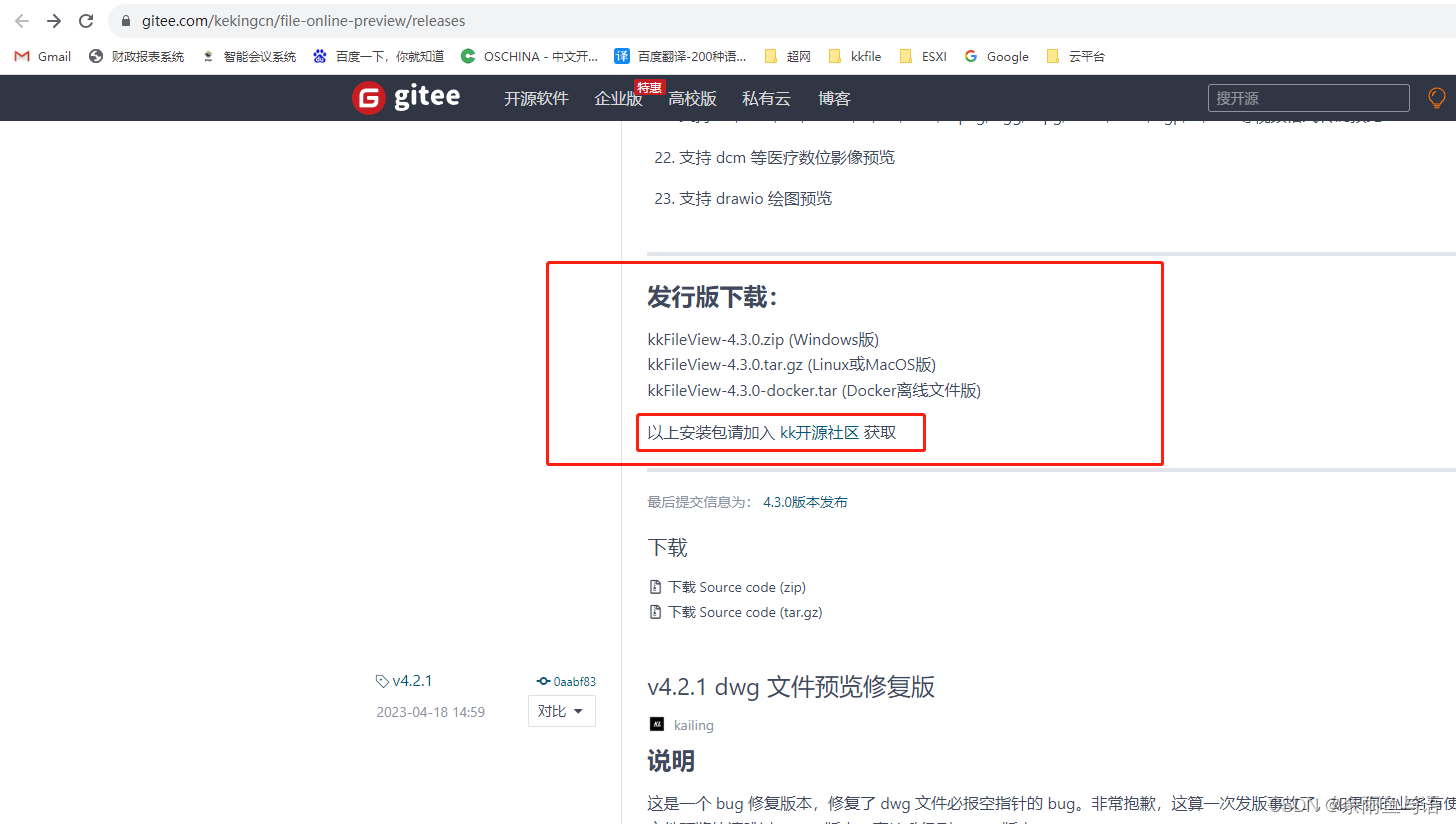1456x824 pixels.
Task: Click the 说明 heading under v4.2.1
Action: point(671,761)
